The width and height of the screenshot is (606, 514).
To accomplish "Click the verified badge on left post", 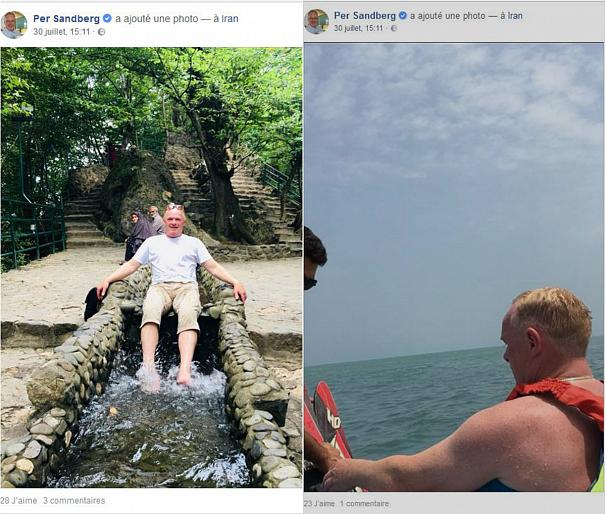I will point(107,18).
